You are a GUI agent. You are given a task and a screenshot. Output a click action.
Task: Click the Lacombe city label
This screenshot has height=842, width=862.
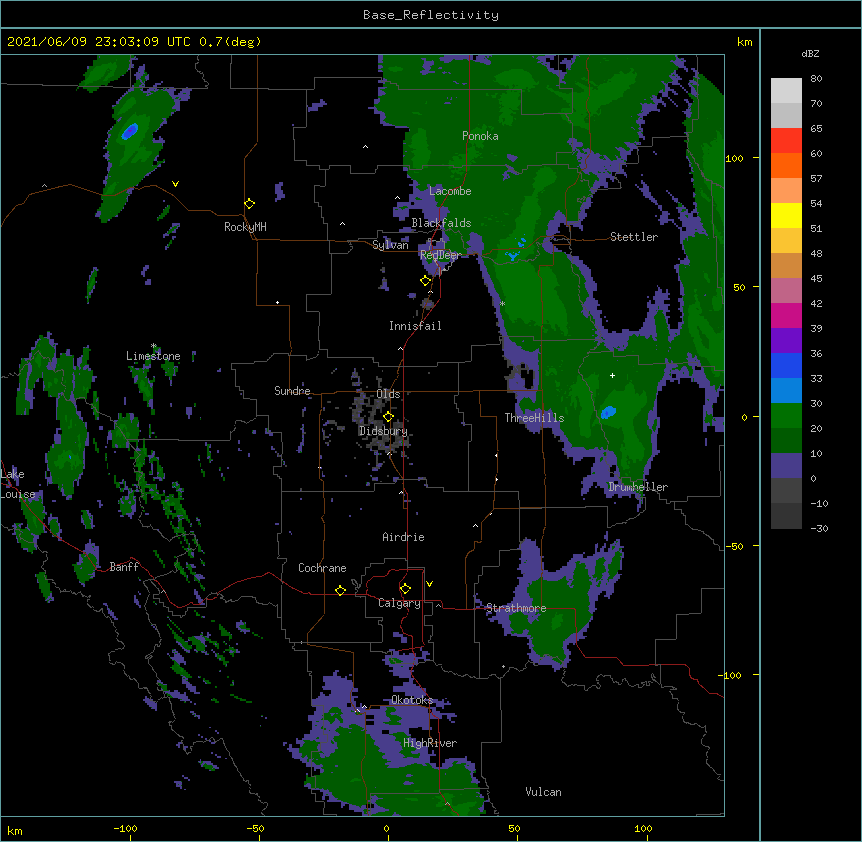[x=450, y=191]
